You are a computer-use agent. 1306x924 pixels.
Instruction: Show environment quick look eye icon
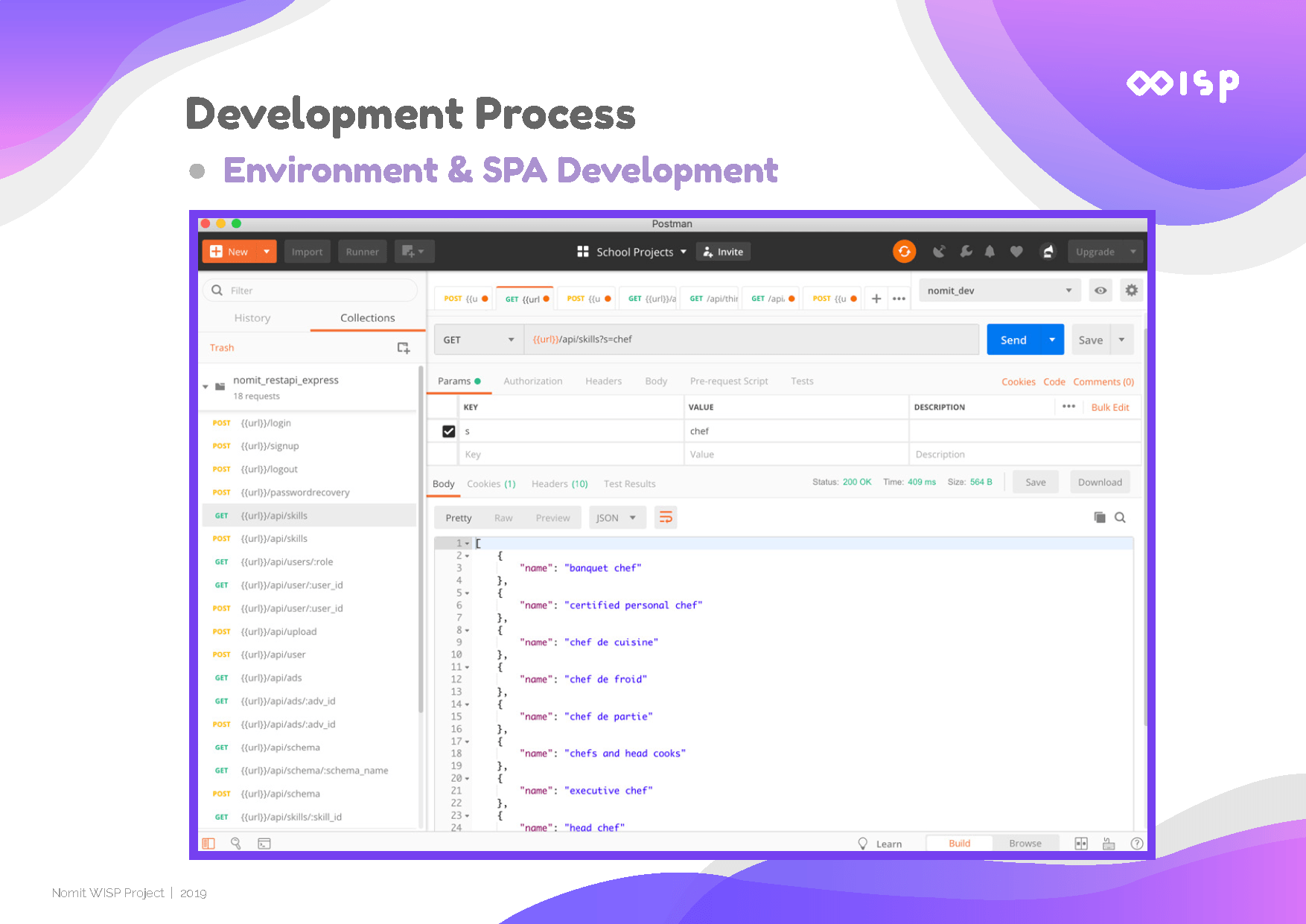[x=1100, y=290]
